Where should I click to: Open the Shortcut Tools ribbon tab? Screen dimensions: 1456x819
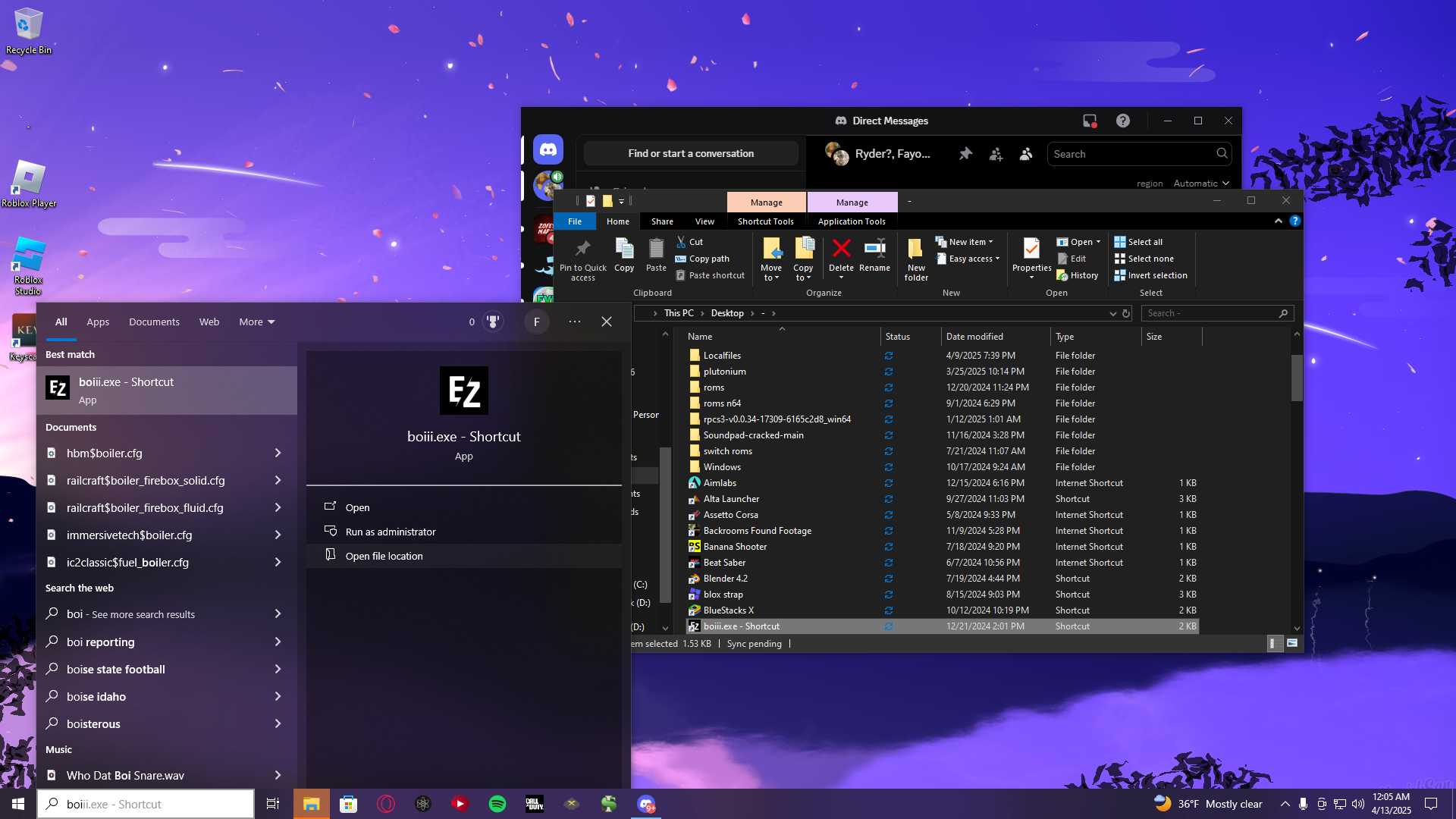tap(766, 221)
